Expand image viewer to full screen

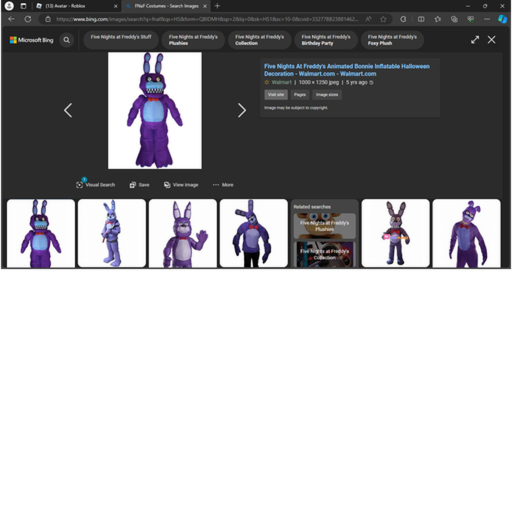pyautogui.click(x=475, y=40)
